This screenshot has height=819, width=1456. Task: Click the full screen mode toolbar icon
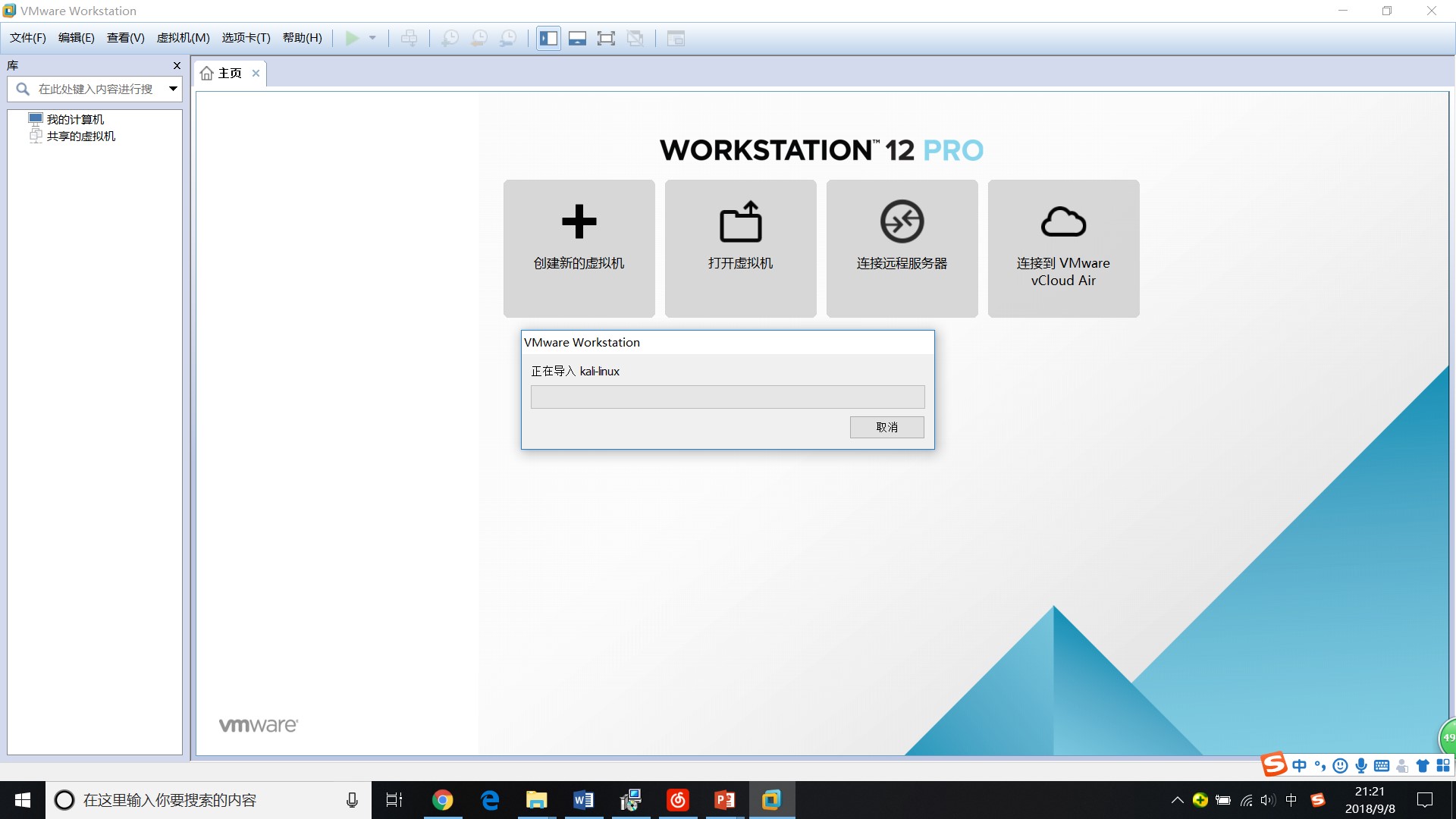[606, 38]
